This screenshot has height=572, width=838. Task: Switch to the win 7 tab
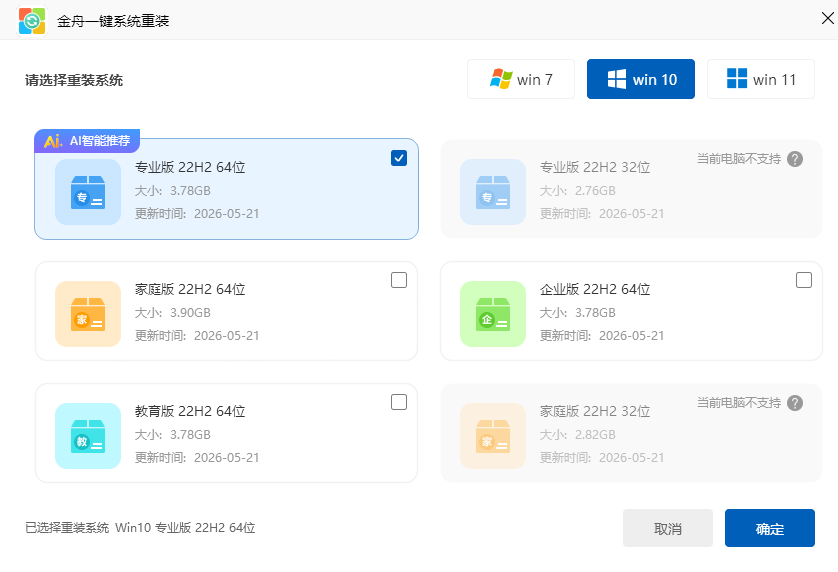pyautogui.click(x=521, y=79)
